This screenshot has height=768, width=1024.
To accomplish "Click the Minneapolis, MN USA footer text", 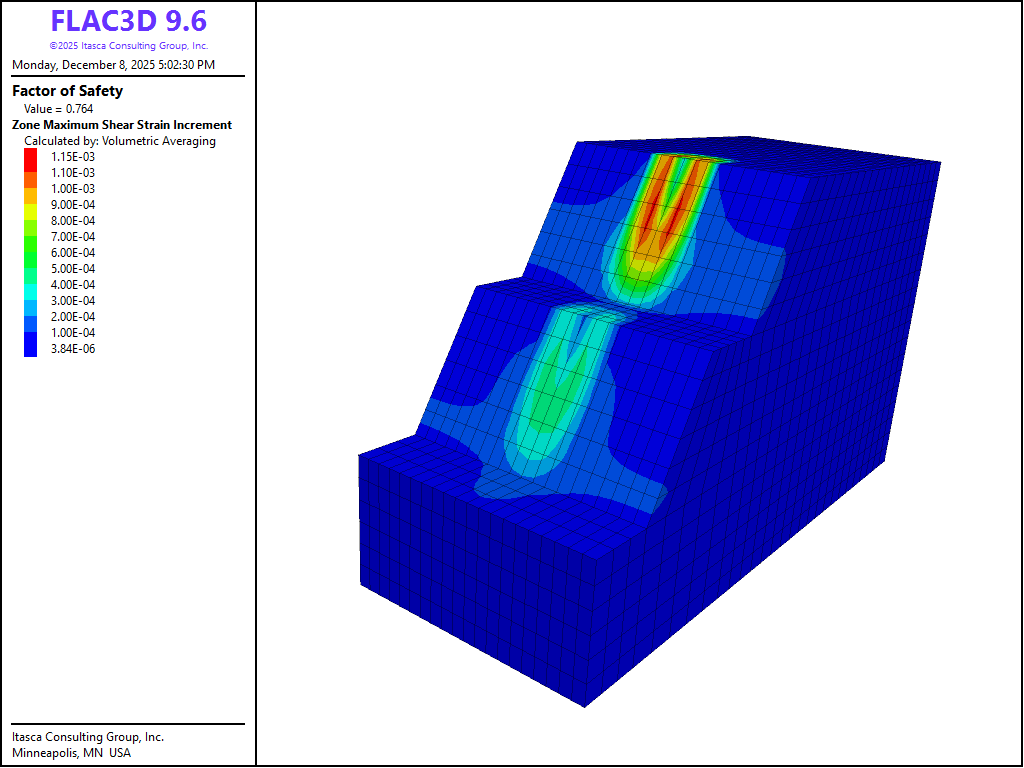I will point(71,753).
